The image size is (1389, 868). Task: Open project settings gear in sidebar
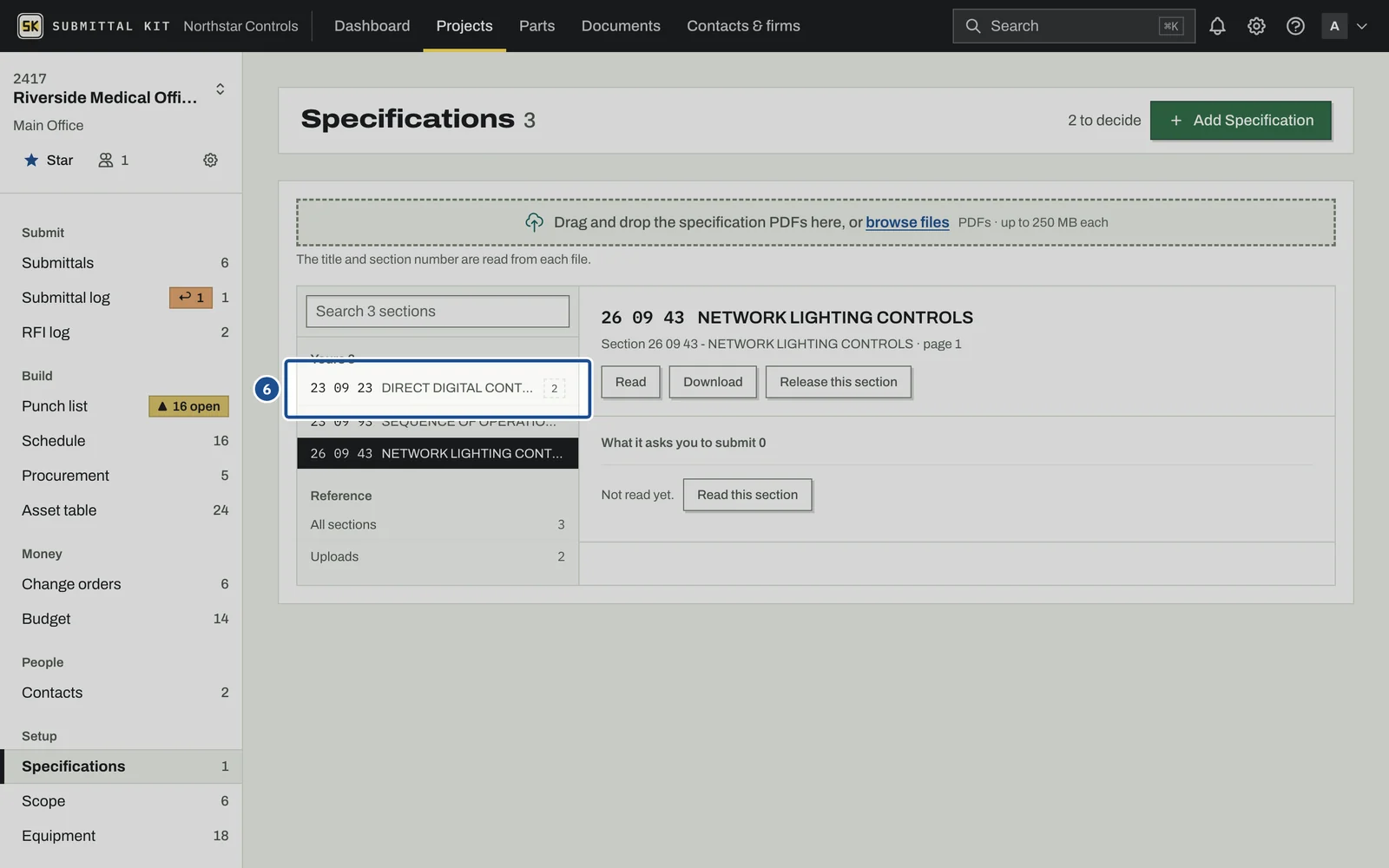click(210, 160)
